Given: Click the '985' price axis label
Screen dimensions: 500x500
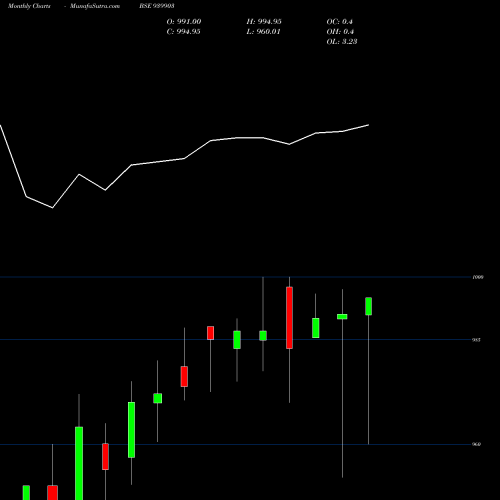Looking at the screenshot, I should click(476, 340).
